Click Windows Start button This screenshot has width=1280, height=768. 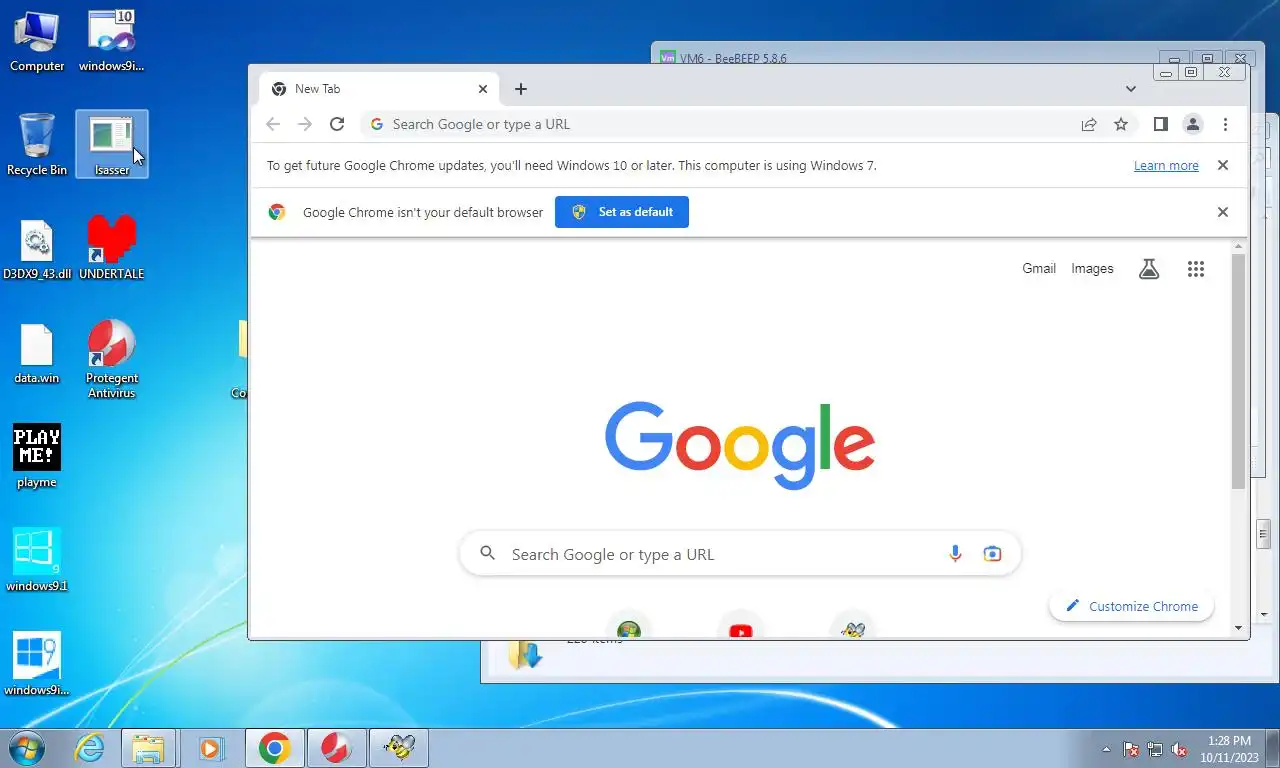25,747
